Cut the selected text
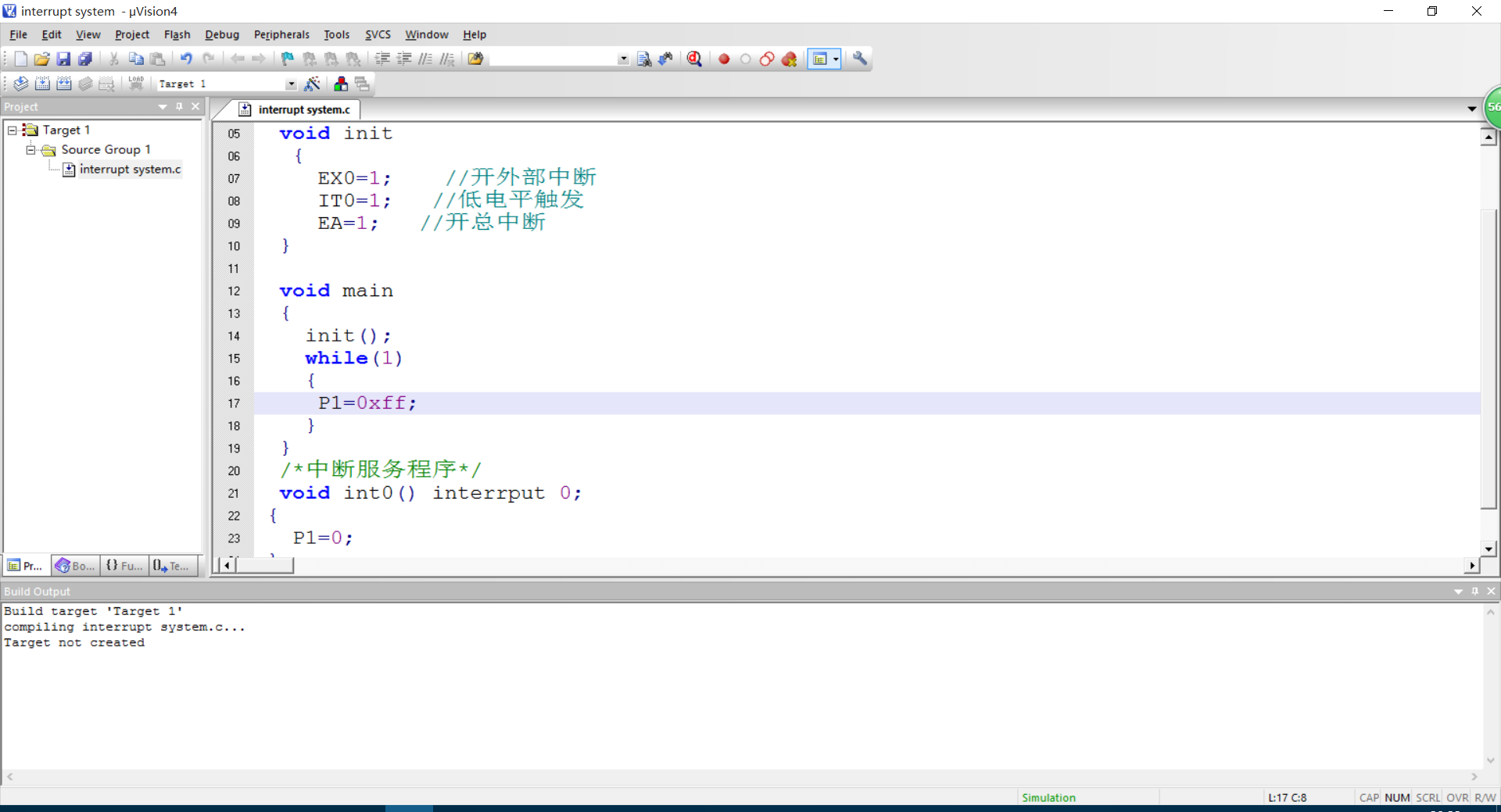This screenshot has width=1501, height=812. [114, 59]
